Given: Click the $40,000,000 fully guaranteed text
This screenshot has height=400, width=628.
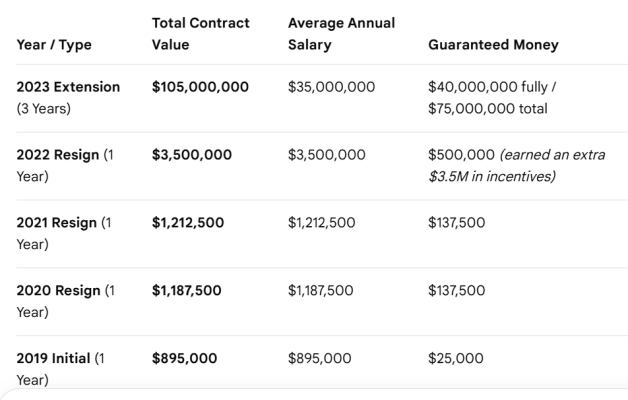Looking at the screenshot, I should (492, 87).
